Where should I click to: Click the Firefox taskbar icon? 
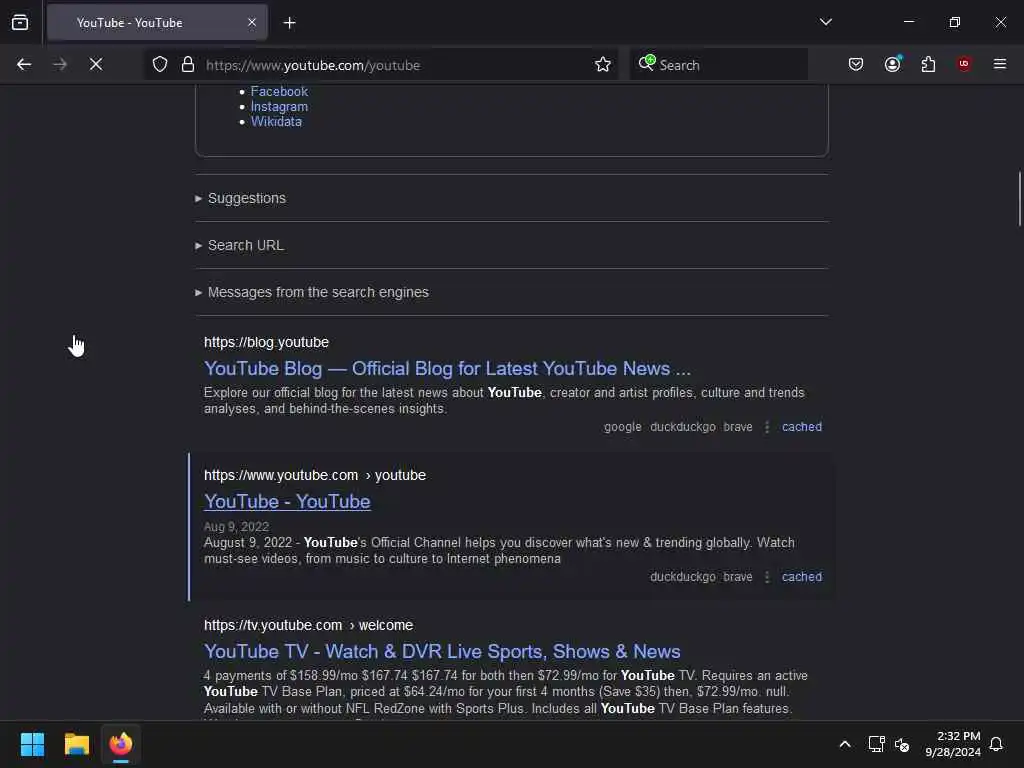point(121,744)
